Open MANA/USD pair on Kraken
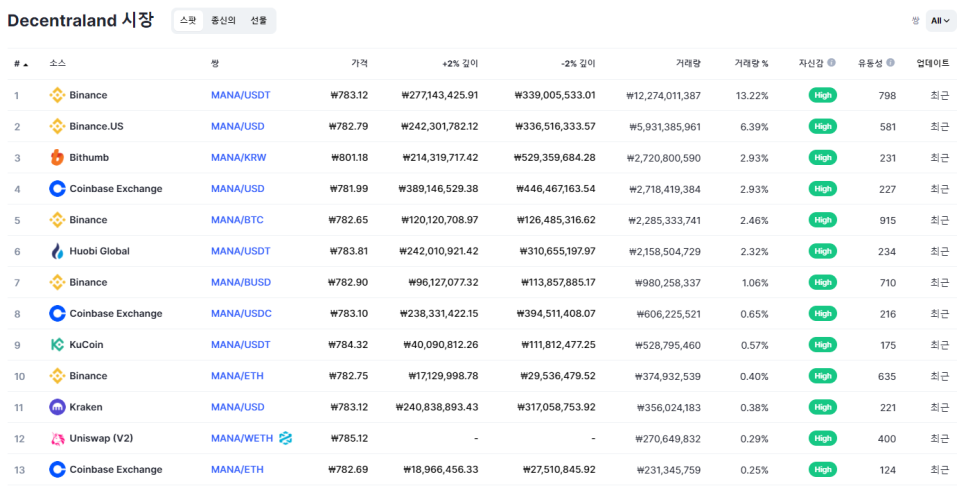 click(x=238, y=407)
